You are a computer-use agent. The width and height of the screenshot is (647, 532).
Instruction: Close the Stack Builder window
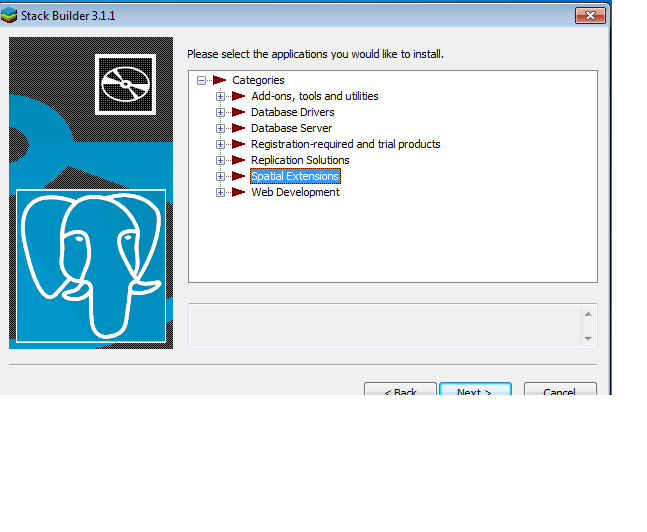point(590,16)
